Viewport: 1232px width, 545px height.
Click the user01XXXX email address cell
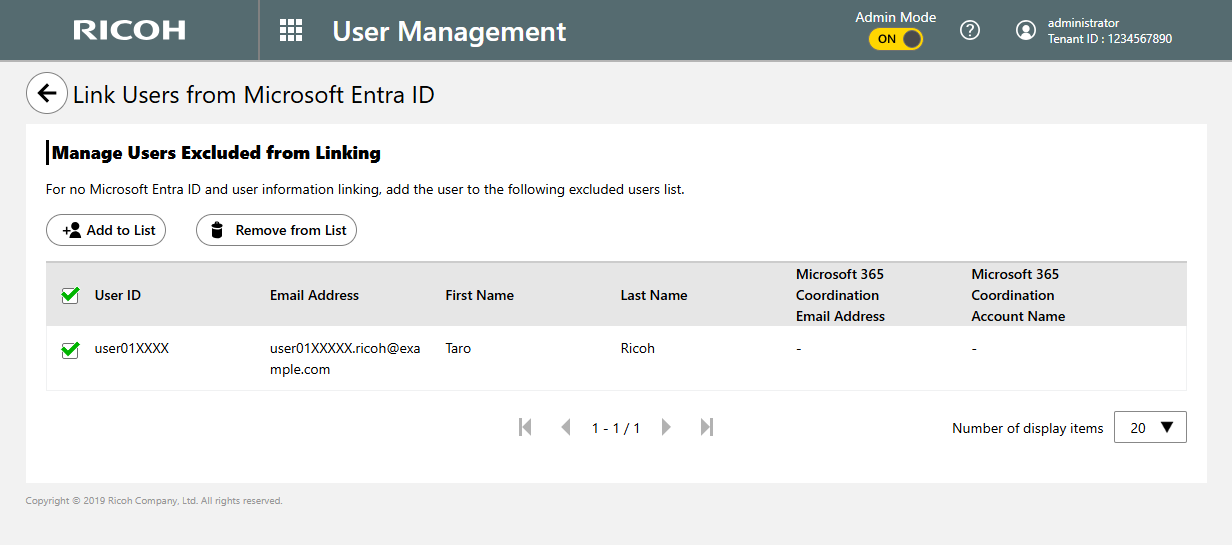click(345, 358)
